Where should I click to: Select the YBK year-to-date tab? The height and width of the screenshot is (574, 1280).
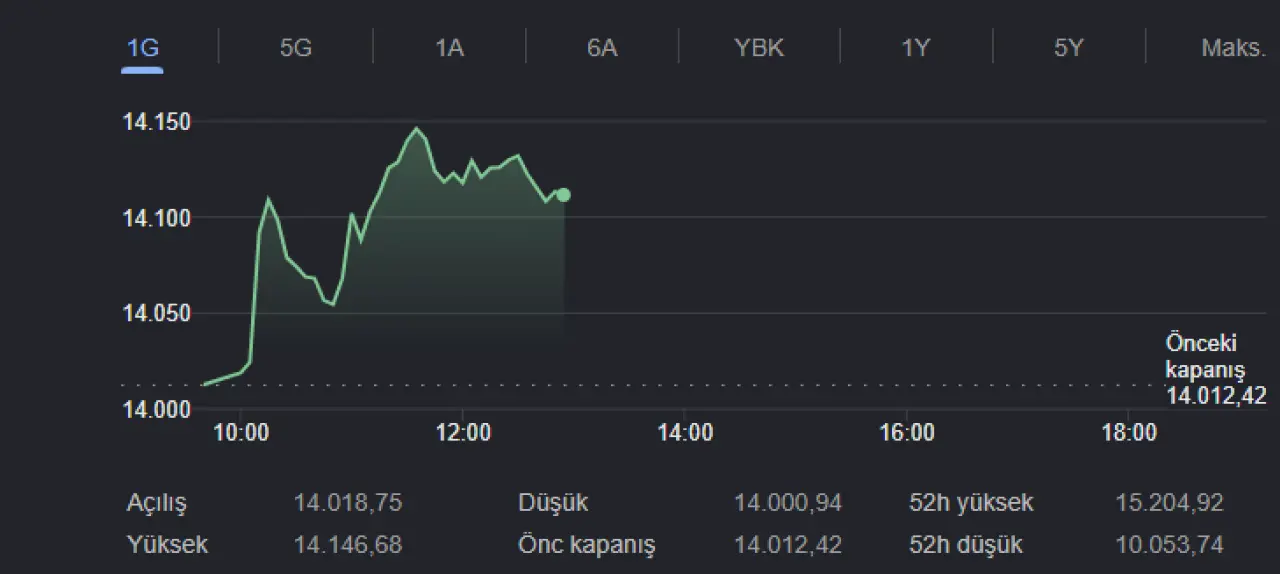(759, 48)
